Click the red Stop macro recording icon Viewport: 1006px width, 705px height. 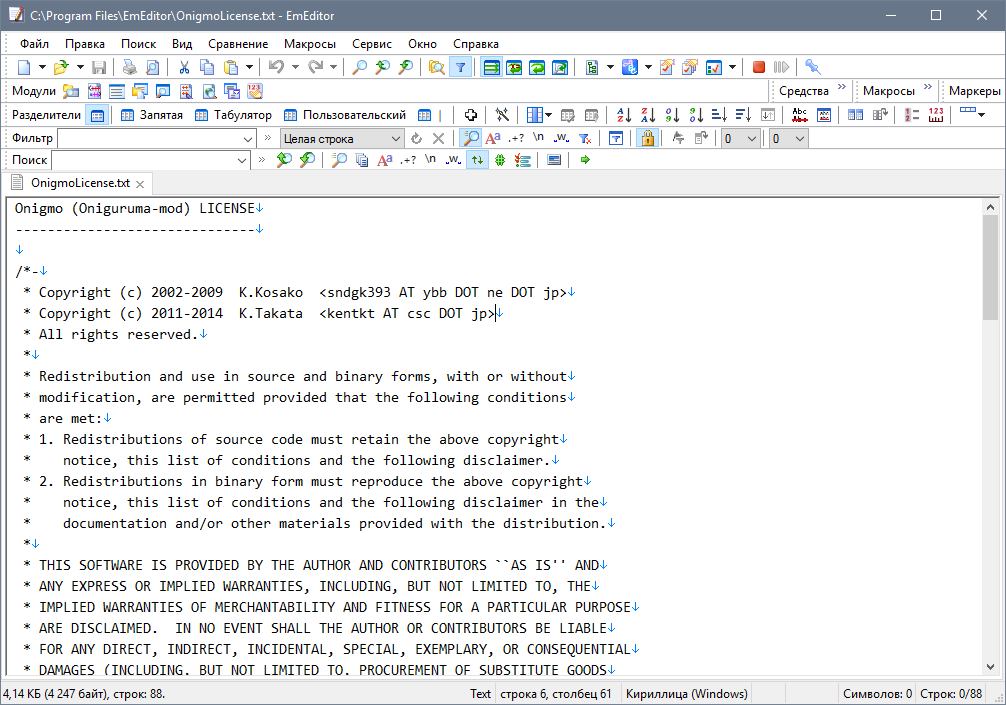click(x=759, y=67)
